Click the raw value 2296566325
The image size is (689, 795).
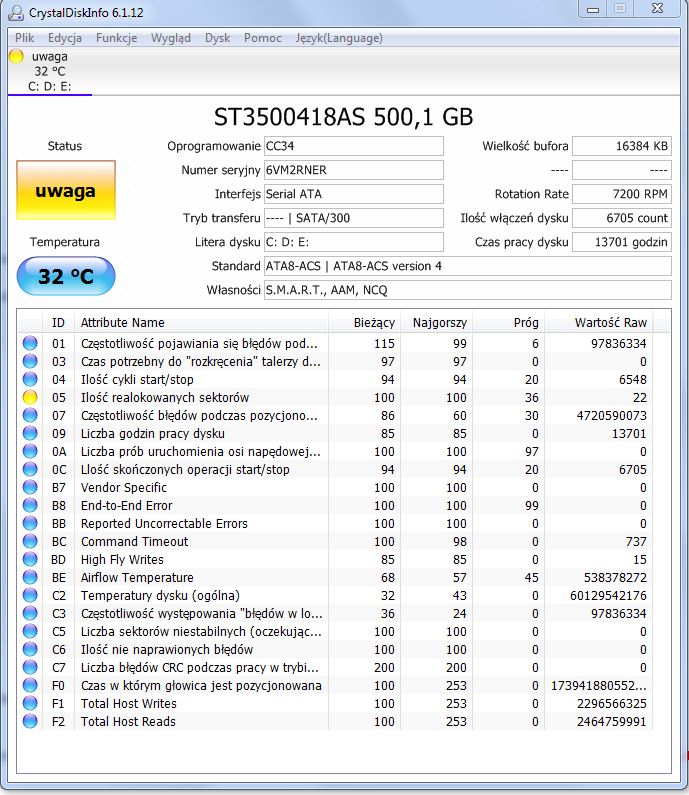pos(611,704)
